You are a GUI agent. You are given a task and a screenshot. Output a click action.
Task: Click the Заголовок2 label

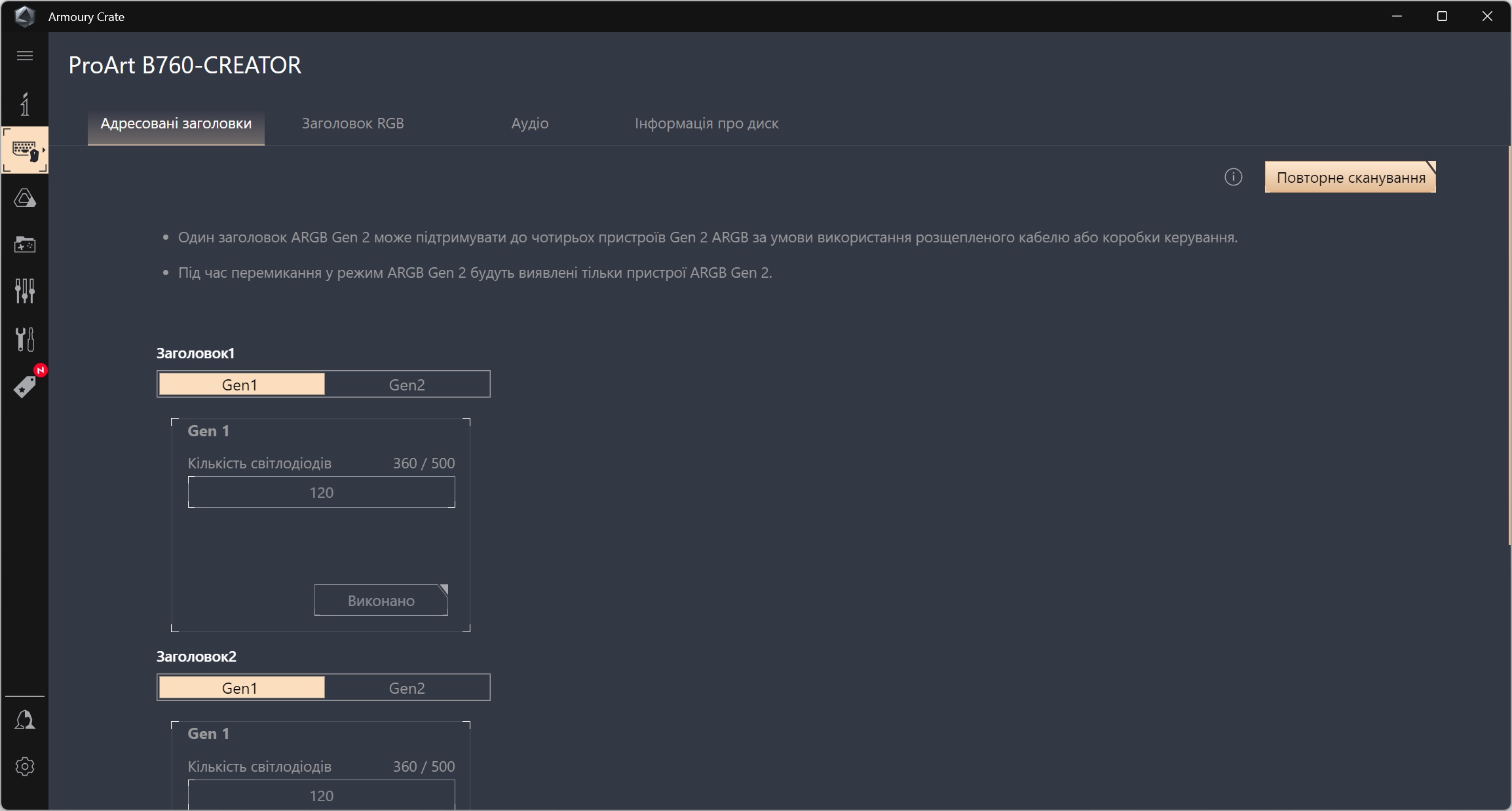point(197,656)
